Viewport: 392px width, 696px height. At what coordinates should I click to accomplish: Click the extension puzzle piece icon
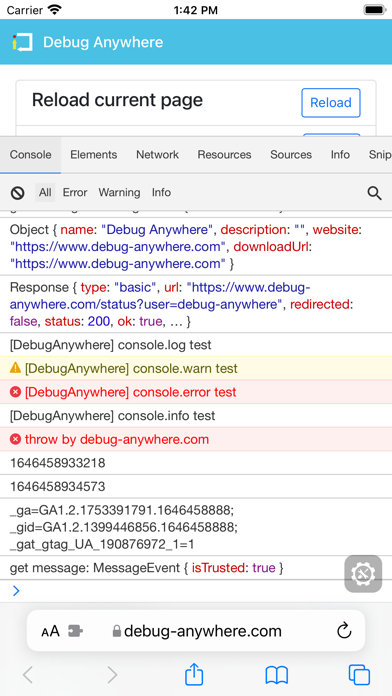(75, 631)
